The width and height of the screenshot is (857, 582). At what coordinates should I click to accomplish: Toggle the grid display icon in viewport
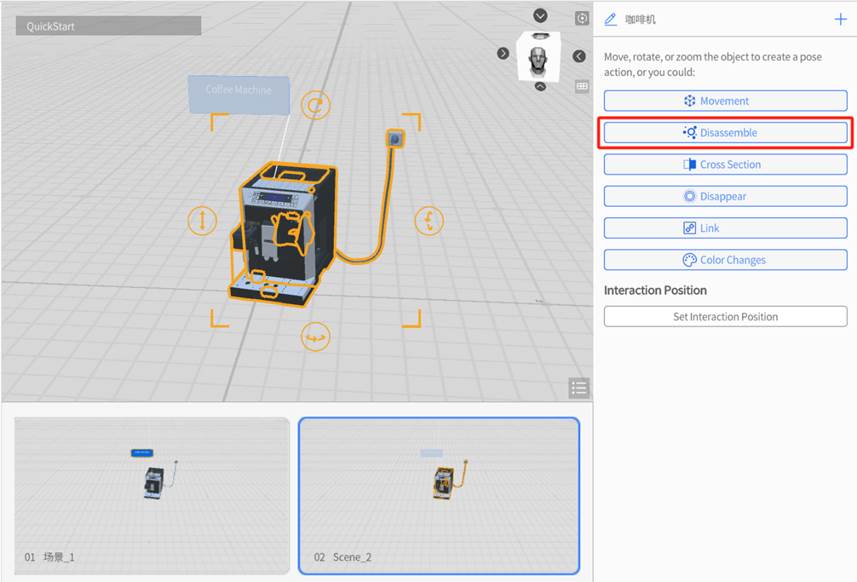click(582, 87)
